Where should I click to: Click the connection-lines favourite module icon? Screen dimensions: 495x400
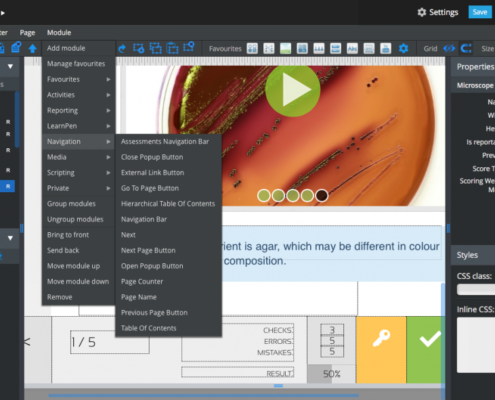[269, 49]
